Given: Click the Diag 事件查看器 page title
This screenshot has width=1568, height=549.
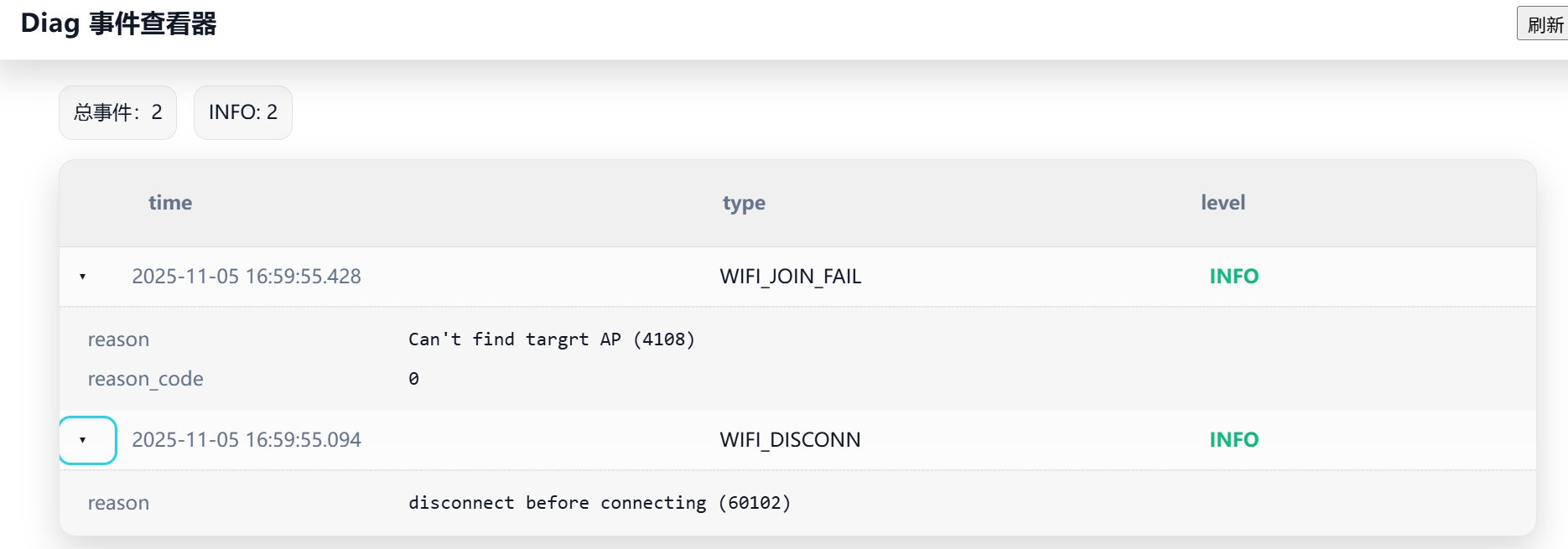Looking at the screenshot, I should point(118,23).
